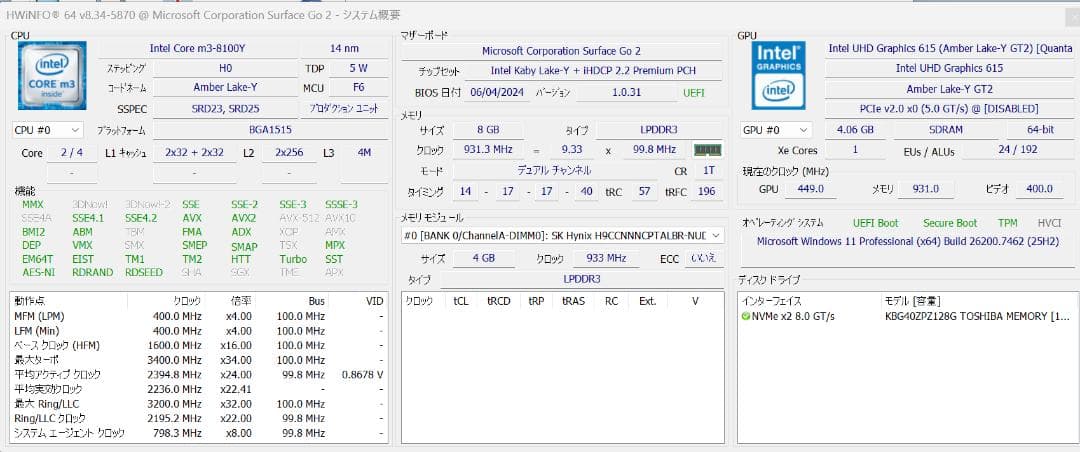Click the SSE4.2 feature flag

[141, 218]
